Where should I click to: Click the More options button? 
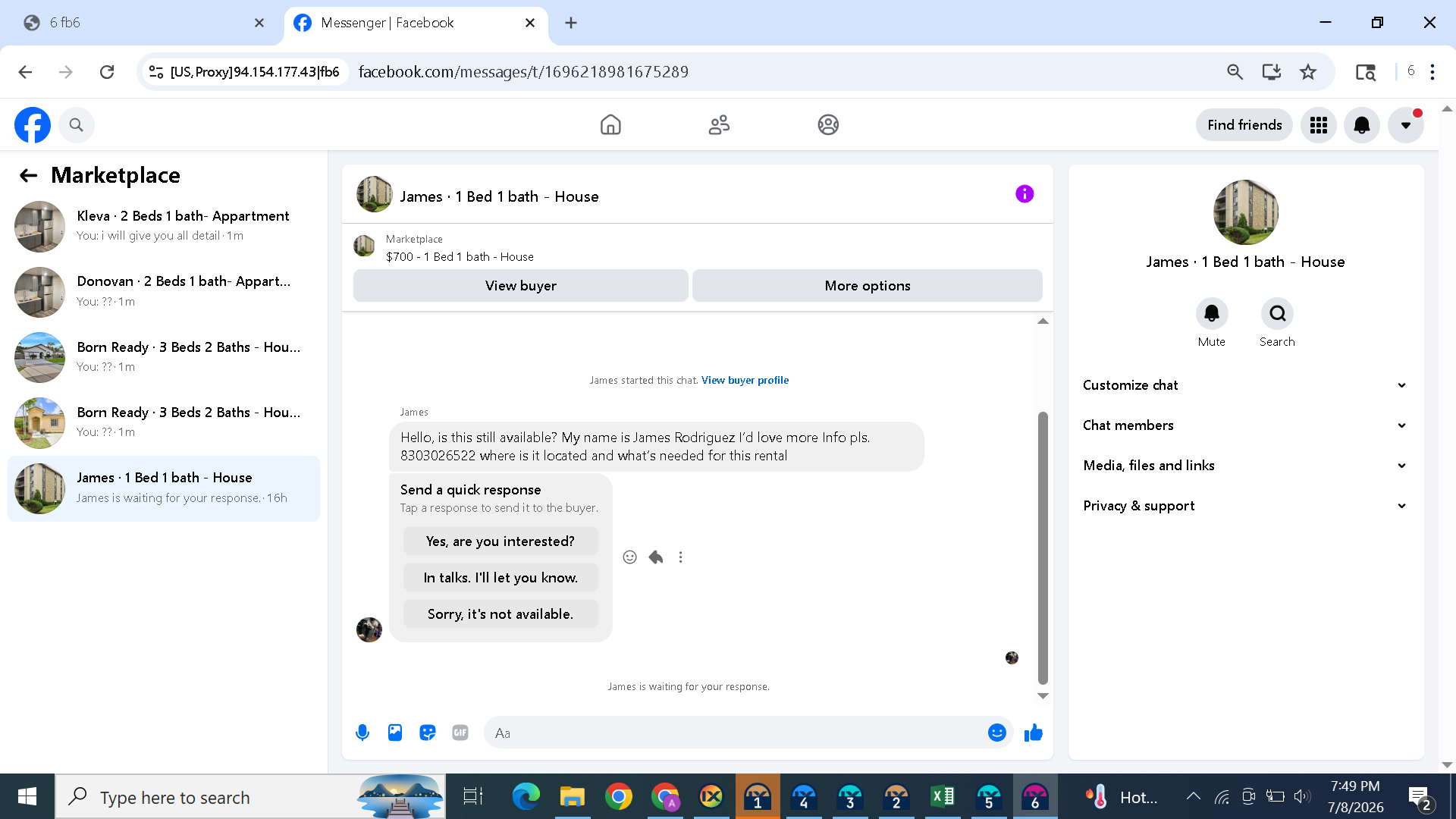(868, 286)
